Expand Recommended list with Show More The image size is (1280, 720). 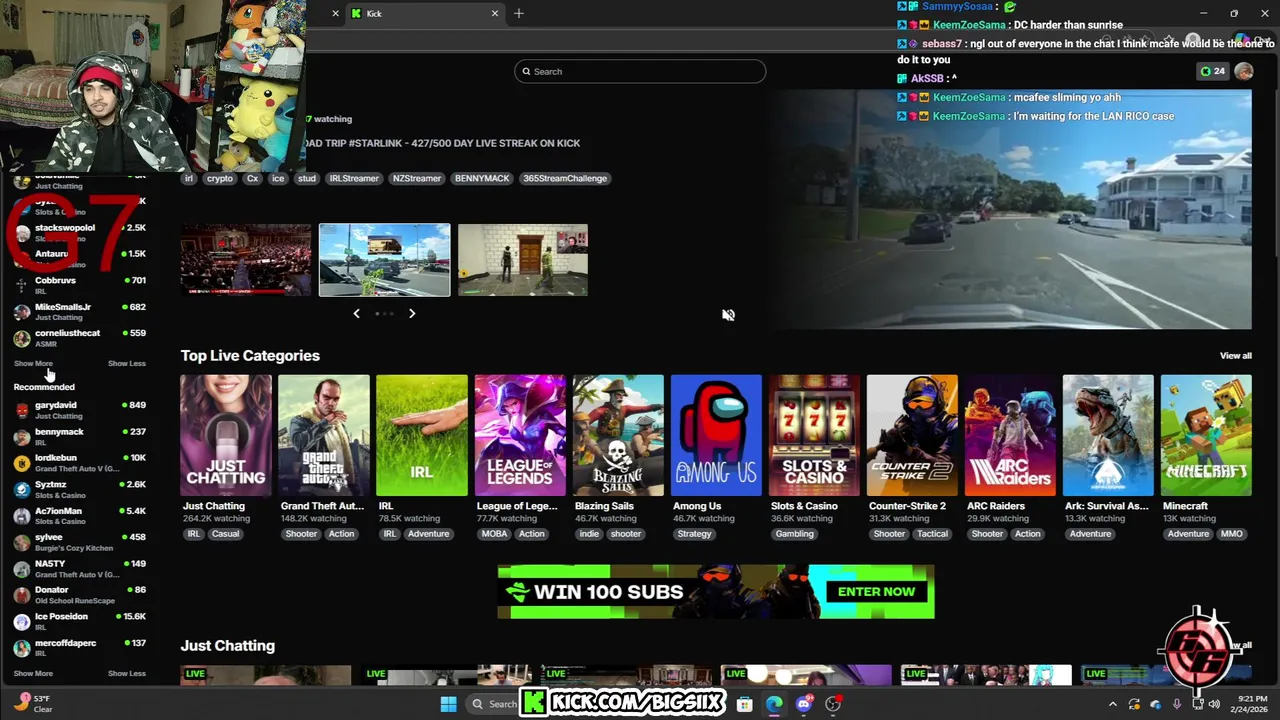[33, 674]
